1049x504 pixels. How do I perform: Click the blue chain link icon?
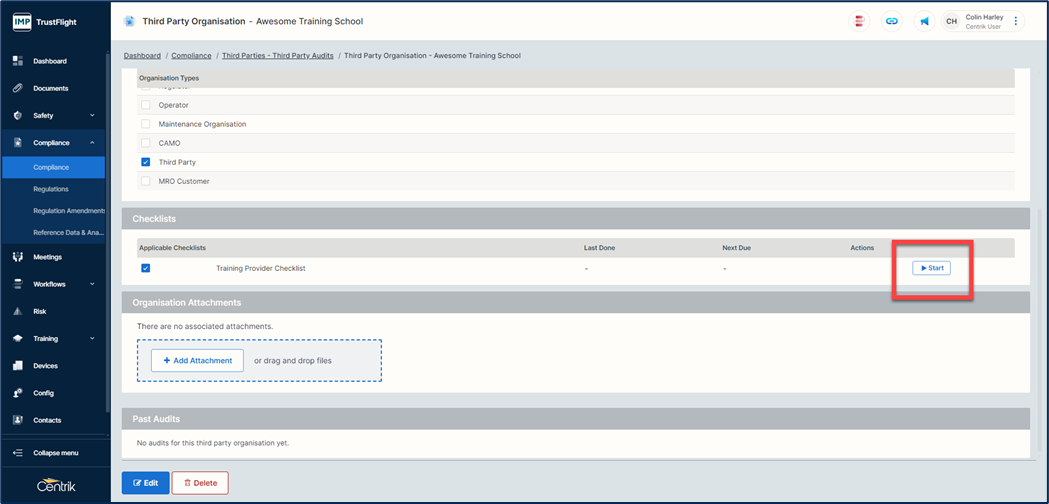[x=891, y=21]
